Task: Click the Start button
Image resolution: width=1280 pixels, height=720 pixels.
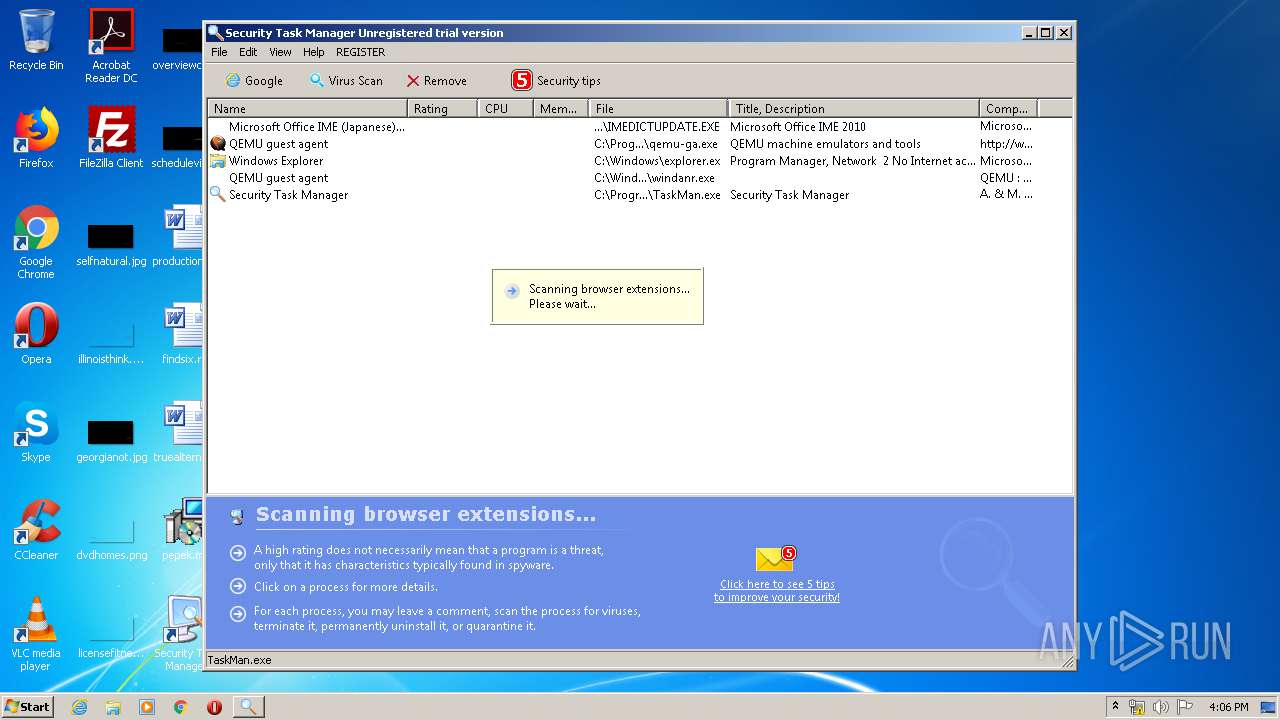Action: pyautogui.click(x=28, y=706)
